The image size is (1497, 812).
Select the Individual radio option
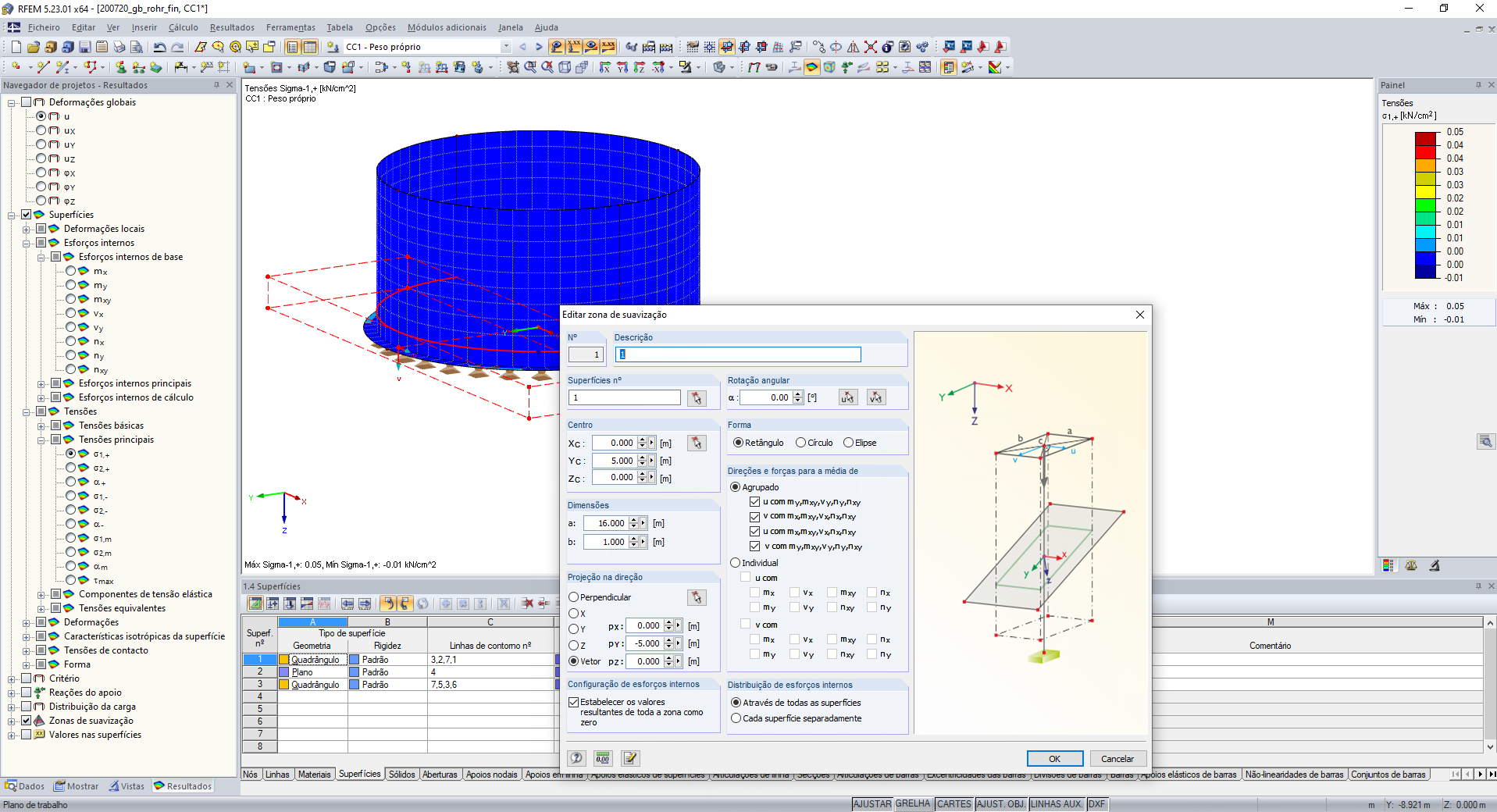(x=735, y=563)
